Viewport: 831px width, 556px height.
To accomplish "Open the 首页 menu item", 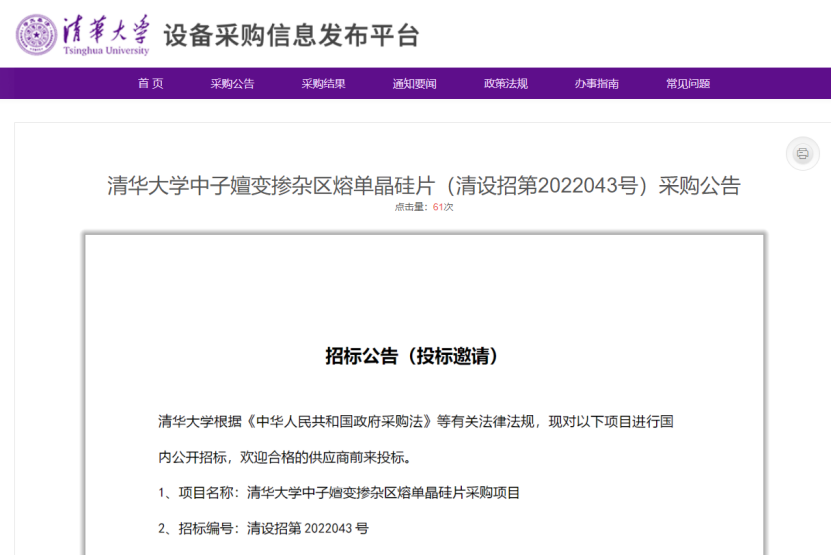I will coord(151,83).
